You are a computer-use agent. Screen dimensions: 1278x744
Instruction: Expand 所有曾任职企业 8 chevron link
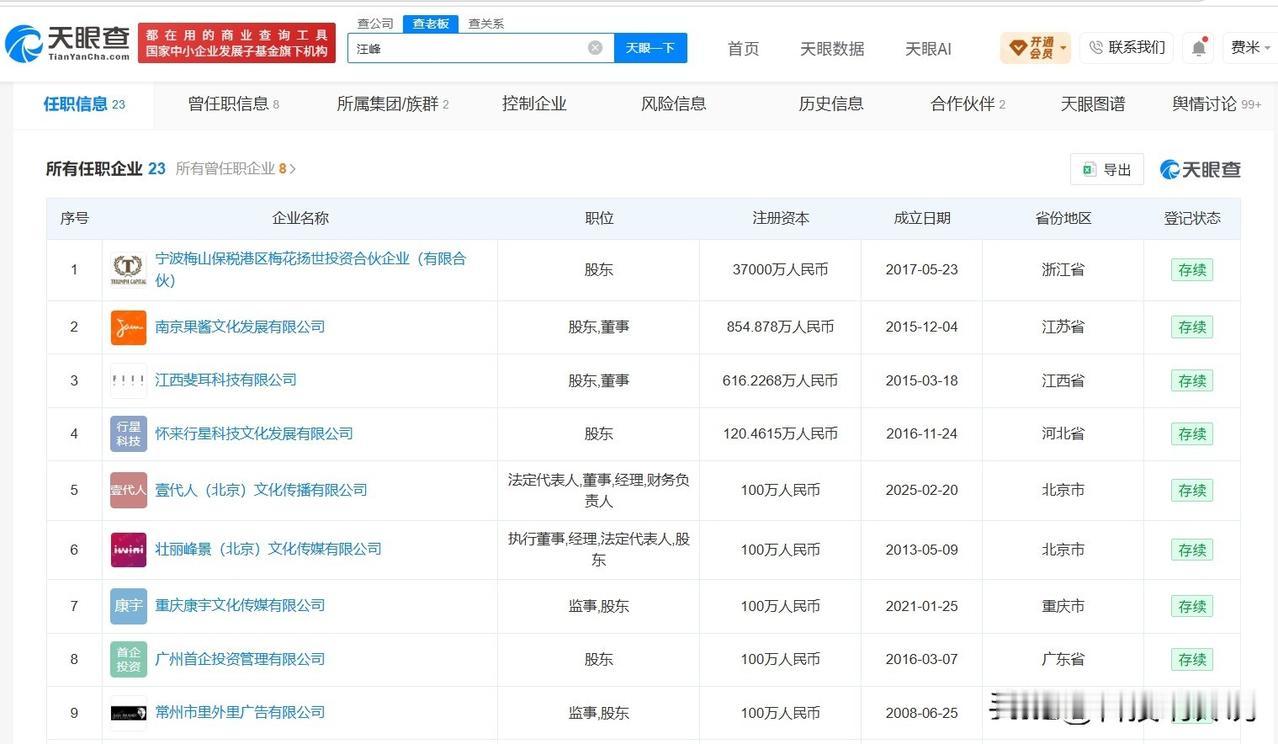(236, 169)
